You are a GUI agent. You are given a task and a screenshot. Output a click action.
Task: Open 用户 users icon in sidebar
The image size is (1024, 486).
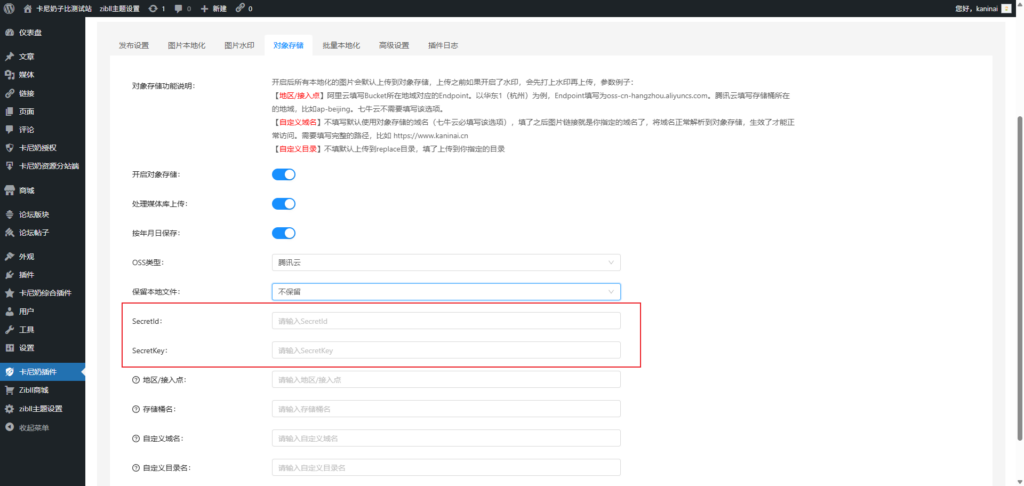point(9,312)
